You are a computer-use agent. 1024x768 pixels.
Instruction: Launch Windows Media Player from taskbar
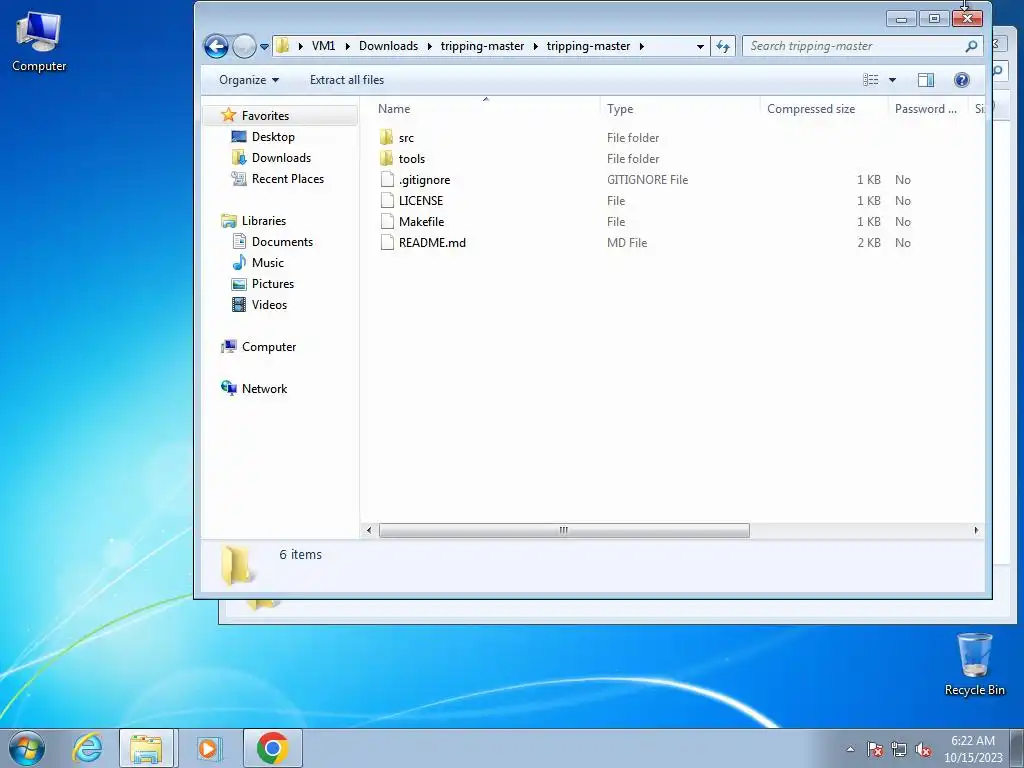tap(208, 748)
